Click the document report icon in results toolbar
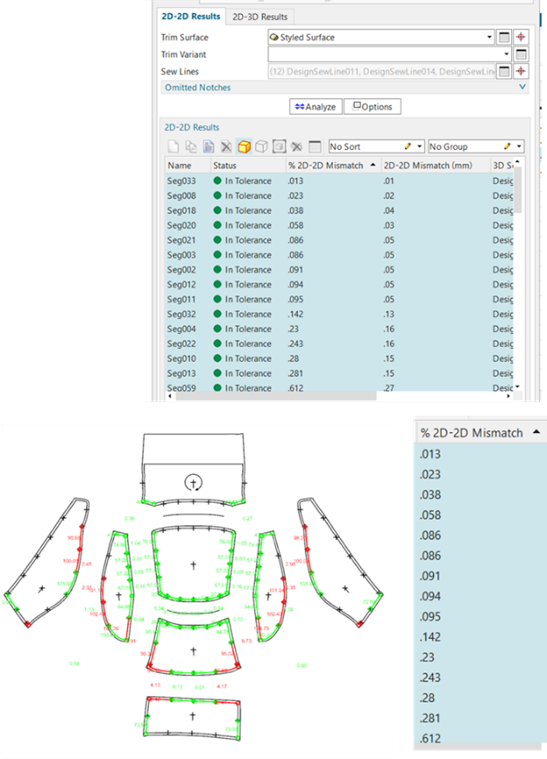 click(209, 146)
